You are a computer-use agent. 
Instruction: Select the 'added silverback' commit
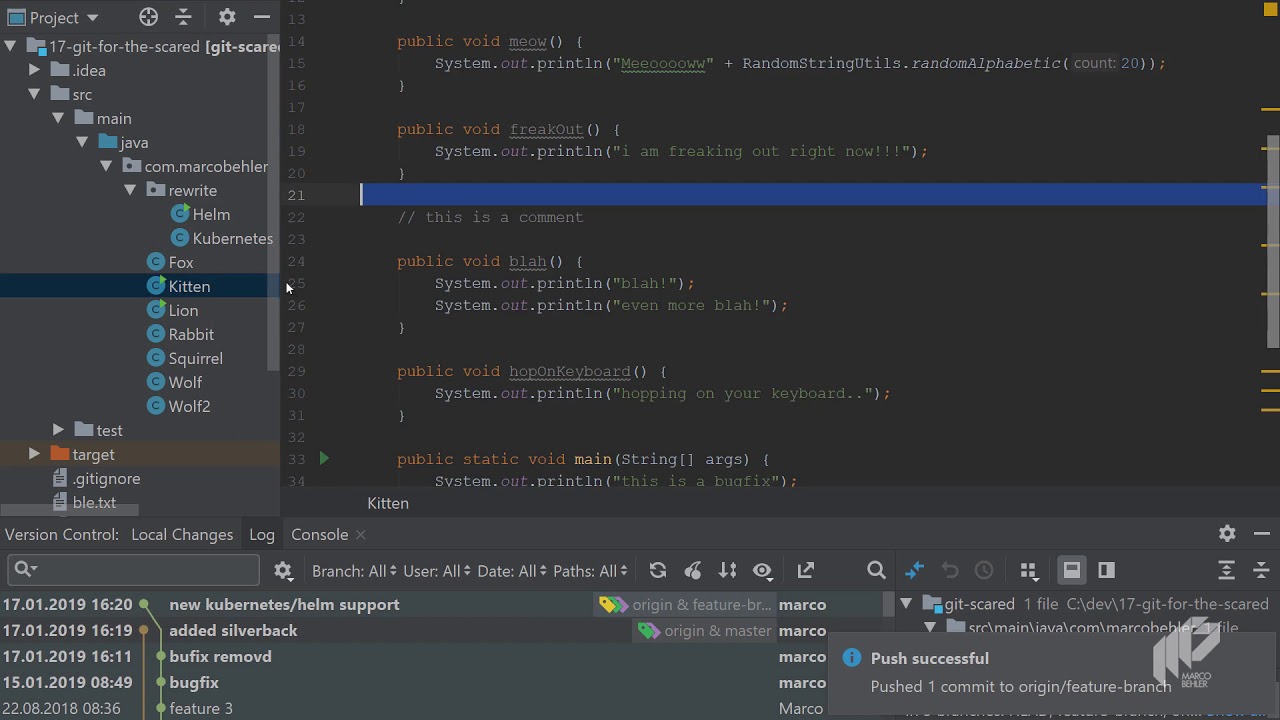point(233,631)
